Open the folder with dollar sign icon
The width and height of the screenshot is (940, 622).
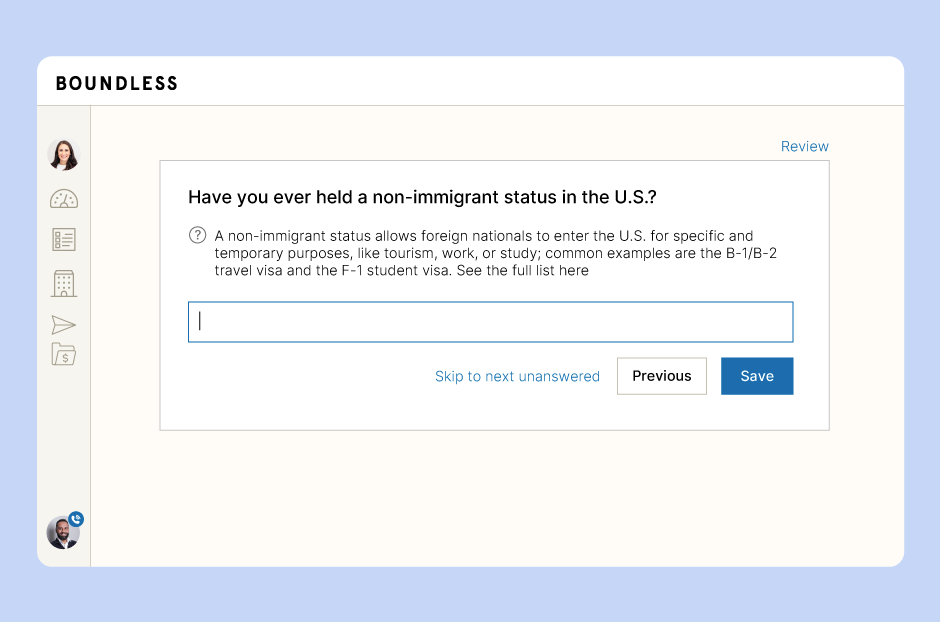(x=64, y=354)
